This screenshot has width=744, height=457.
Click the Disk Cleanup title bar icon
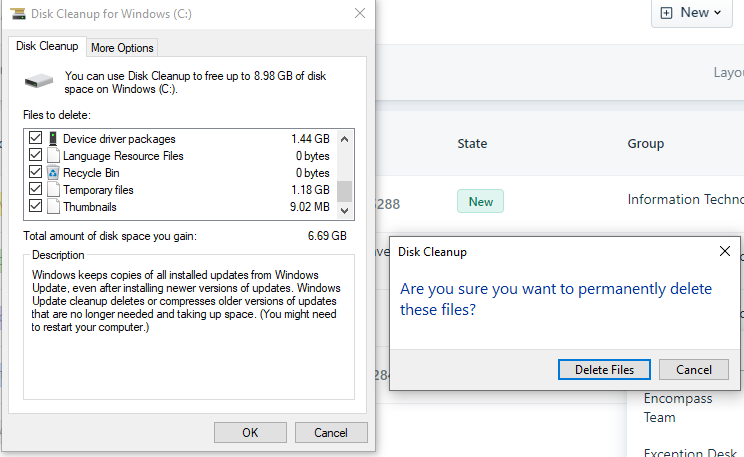18,14
